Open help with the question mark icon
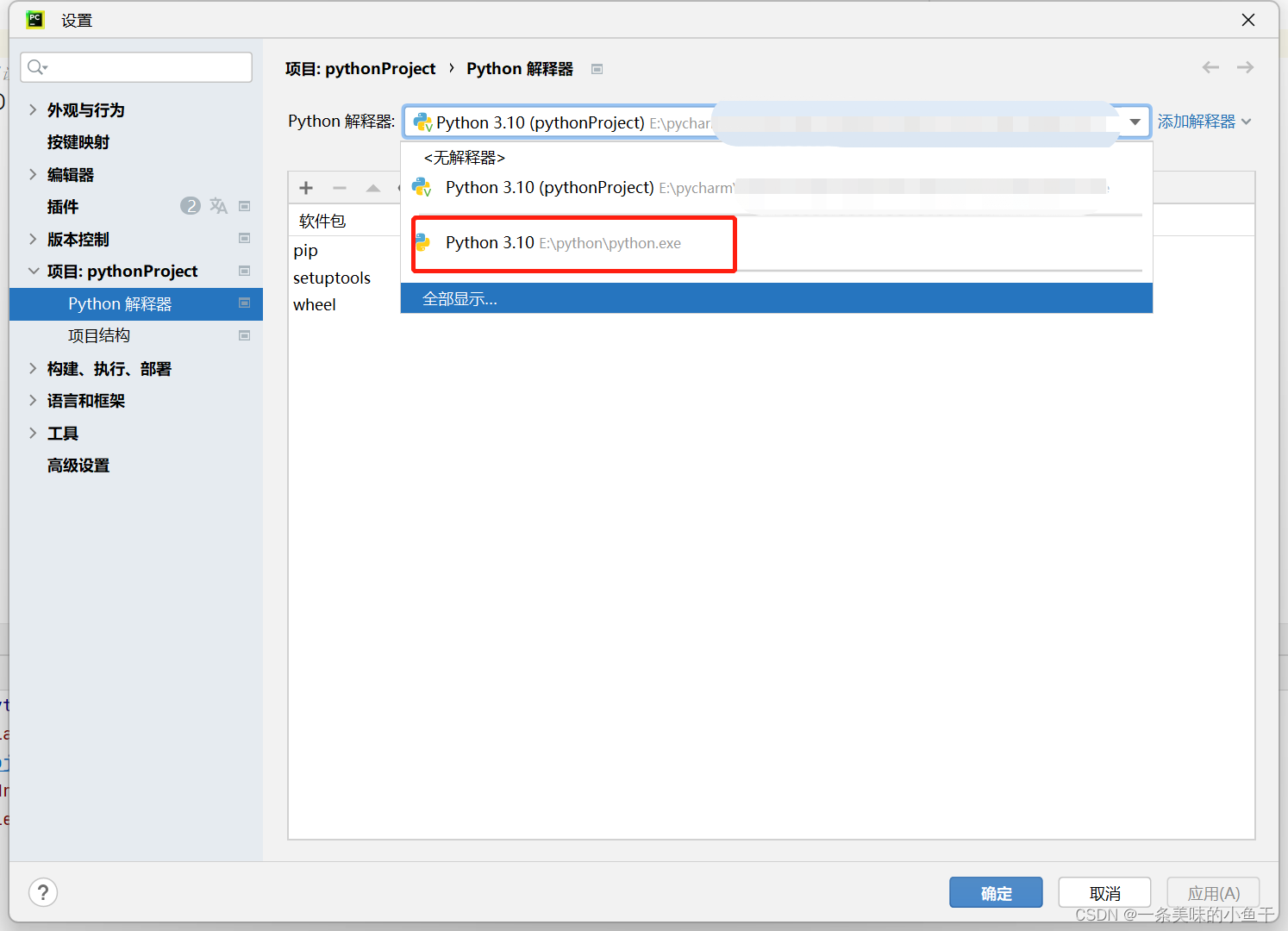 43,892
